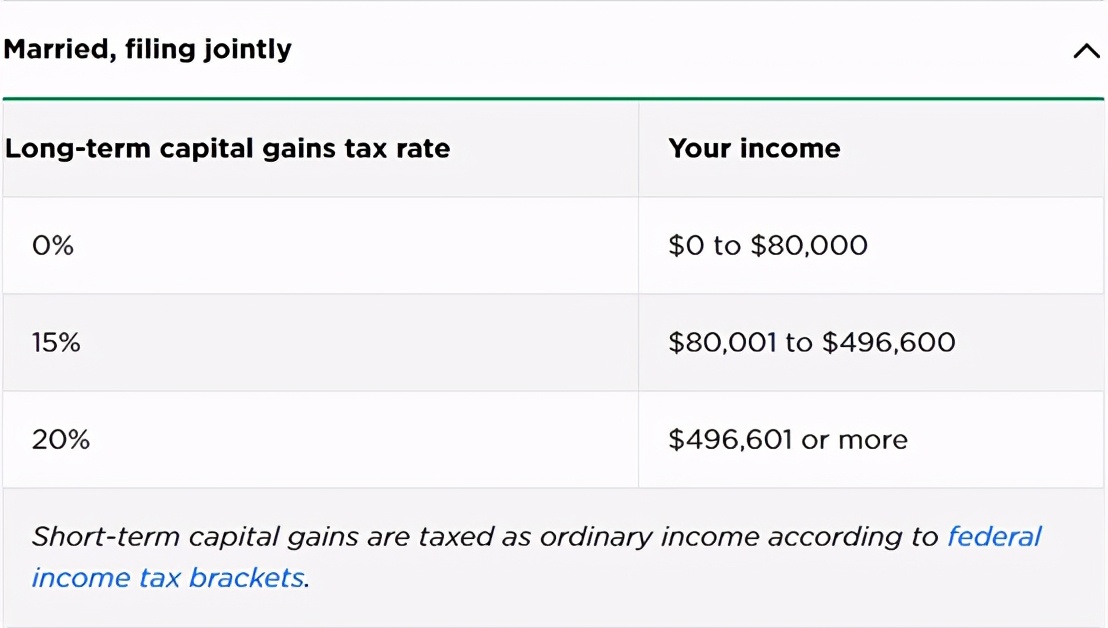This screenshot has height=628, width=1108.
Task: Click the 20% tax rate cell
Action: click(61, 440)
